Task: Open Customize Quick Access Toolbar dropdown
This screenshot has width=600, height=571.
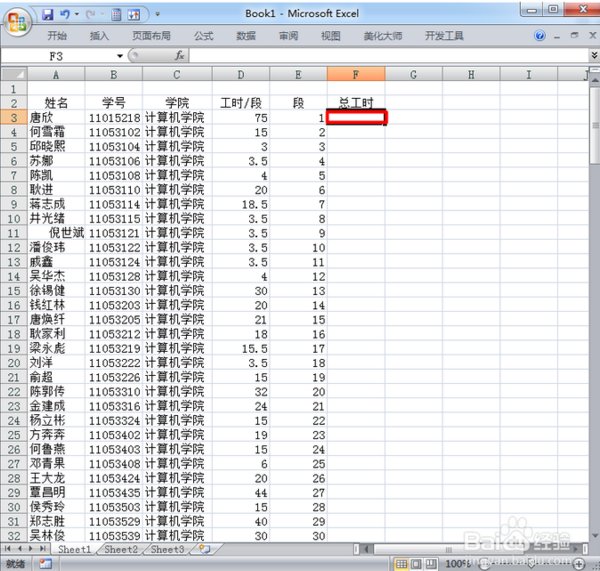Action: click(x=158, y=15)
